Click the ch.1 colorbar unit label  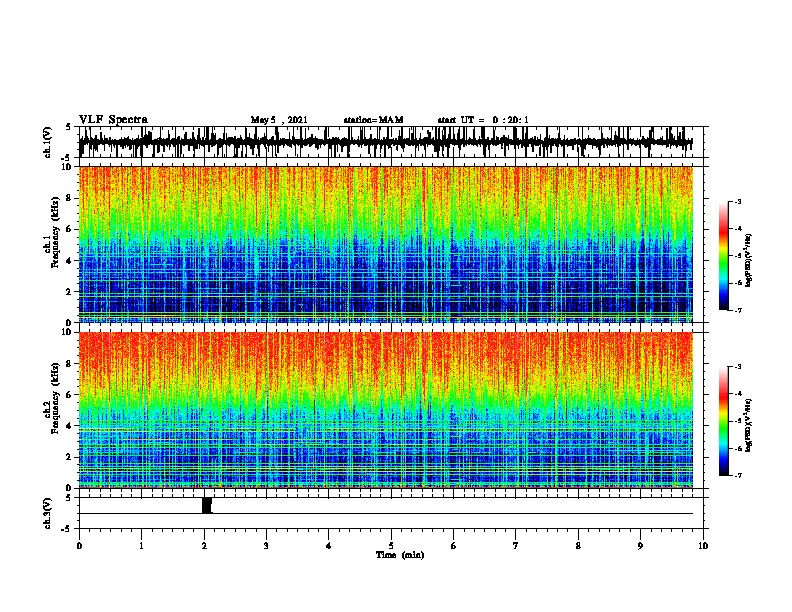click(x=749, y=260)
